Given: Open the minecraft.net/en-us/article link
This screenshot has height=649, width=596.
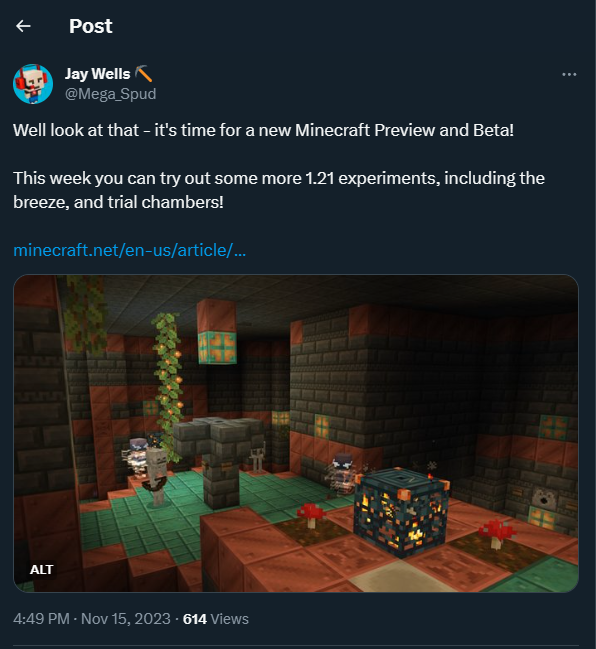Looking at the screenshot, I should pos(130,250).
